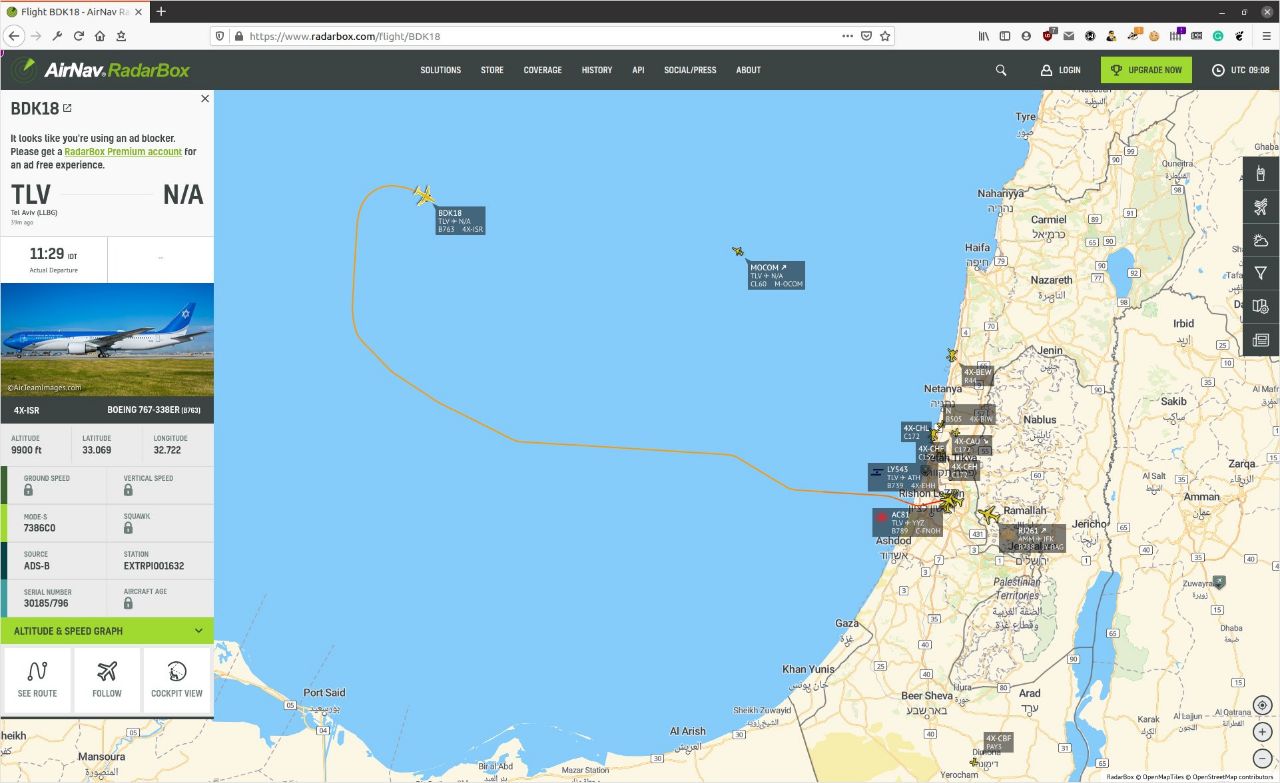
Task: Click the UTC 09:08 clock
Action: [x=1241, y=70]
